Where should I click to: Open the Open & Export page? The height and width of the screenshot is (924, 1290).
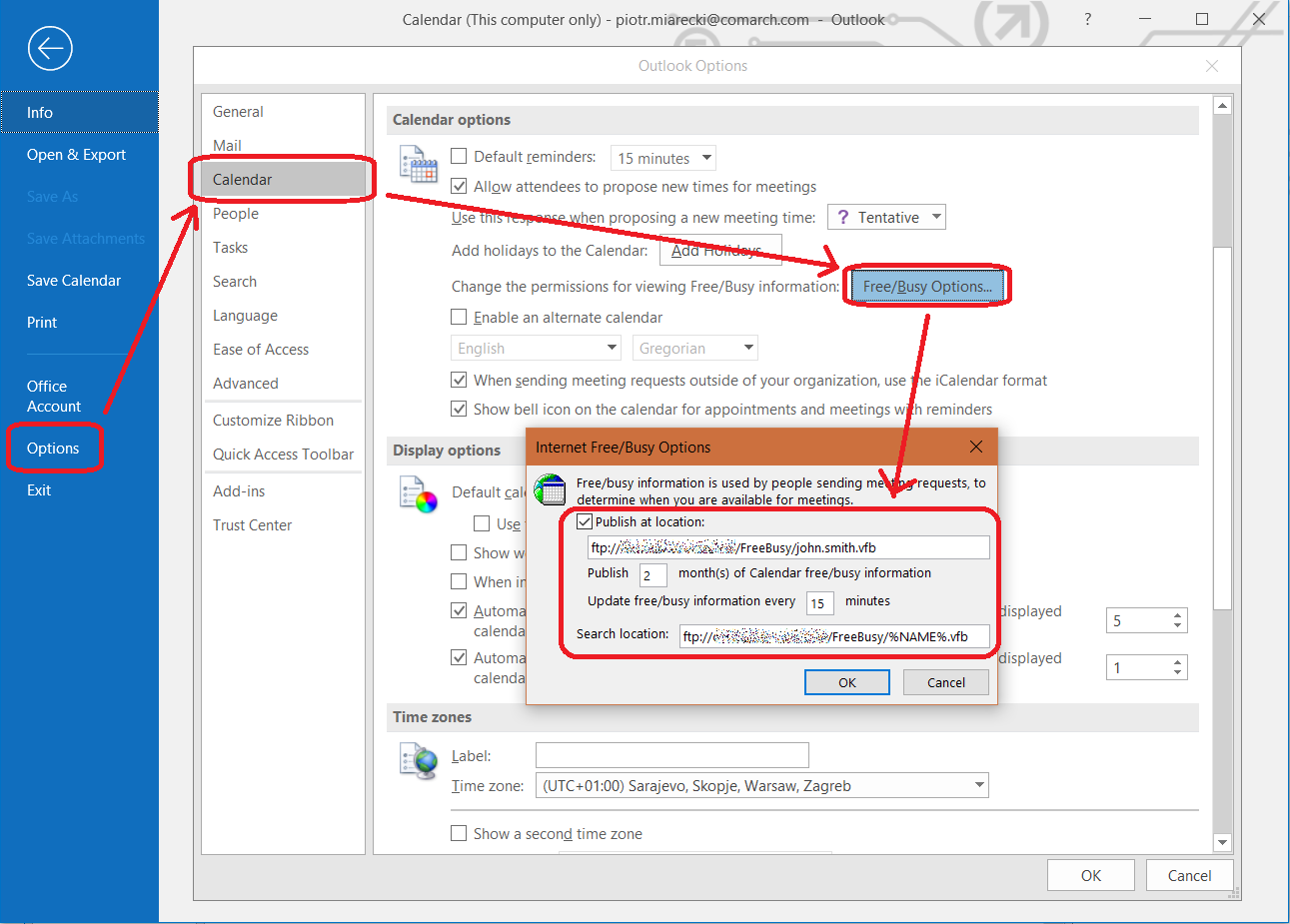click(79, 155)
